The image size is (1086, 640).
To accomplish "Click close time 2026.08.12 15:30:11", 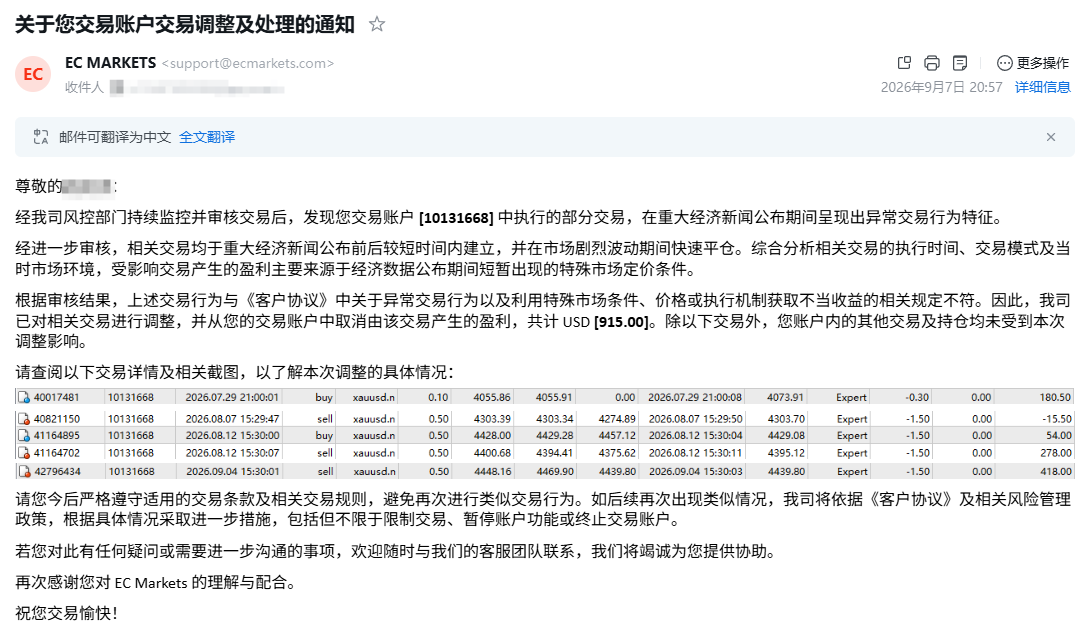I will click(695, 453).
